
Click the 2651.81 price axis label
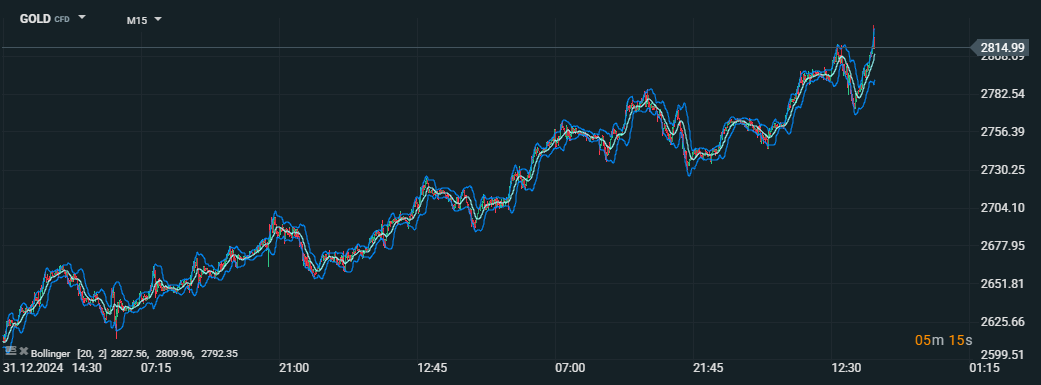tap(1002, 283)
